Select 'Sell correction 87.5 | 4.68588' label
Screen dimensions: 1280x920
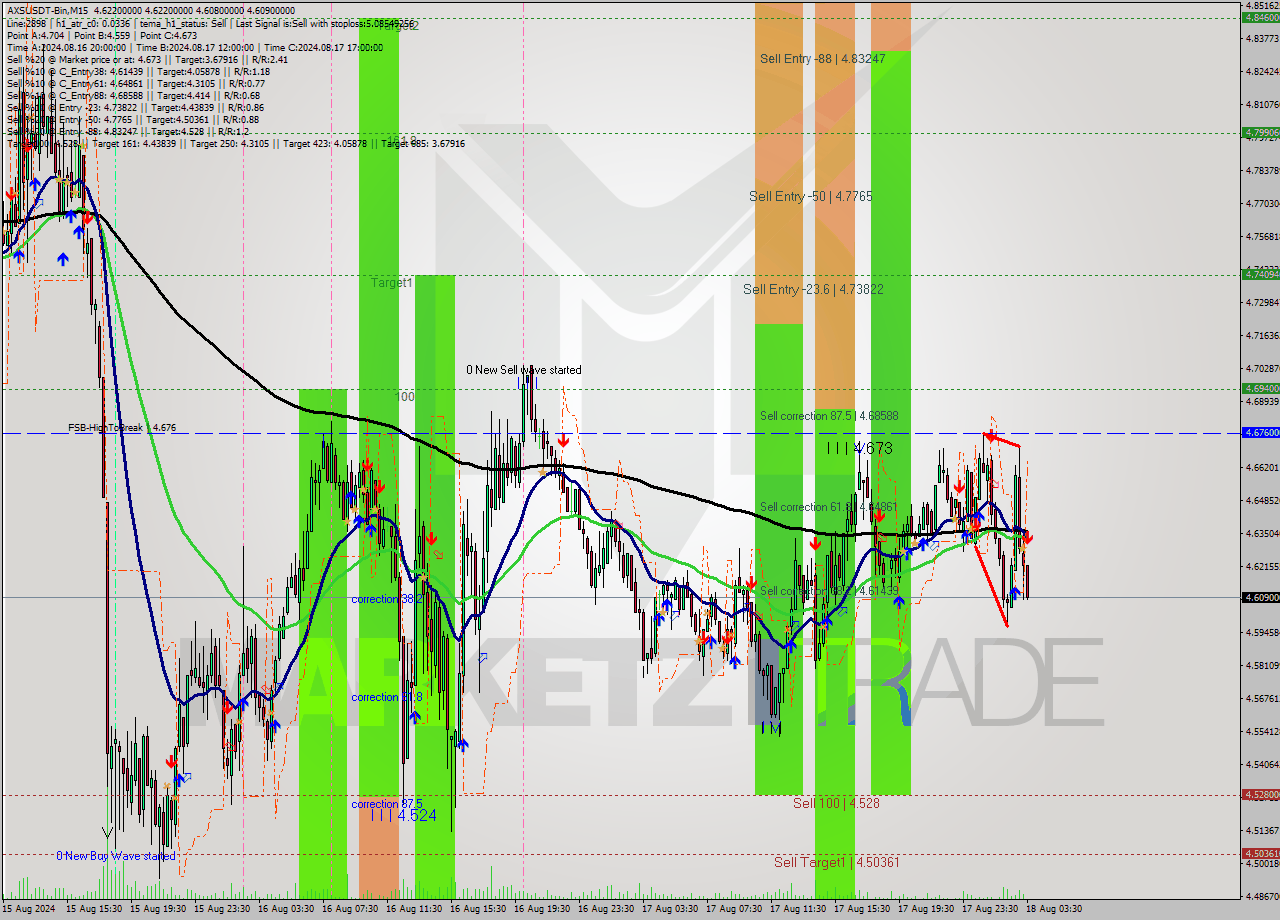(829, 415)
